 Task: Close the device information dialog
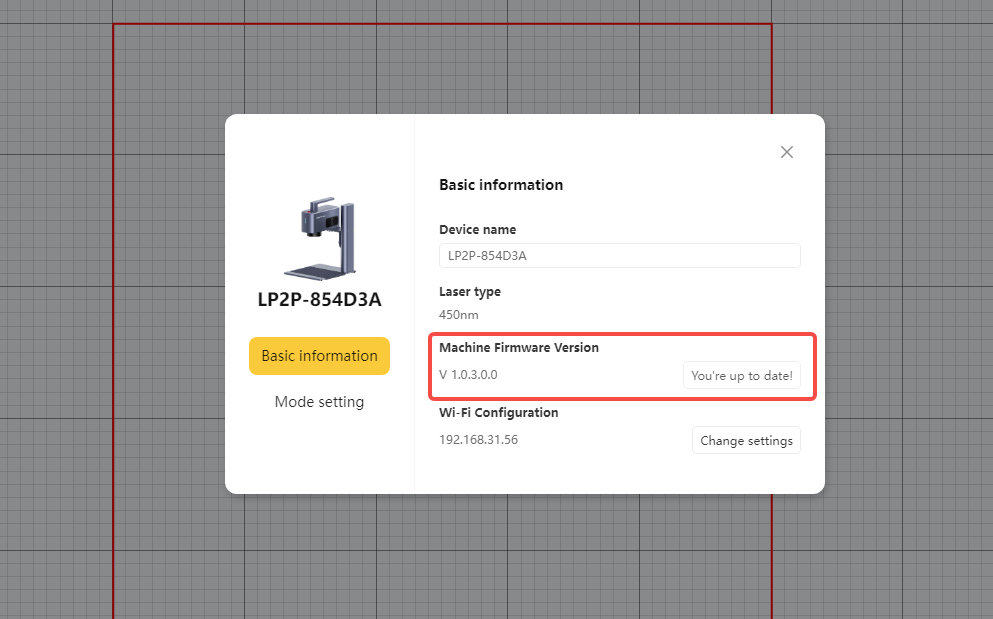[x=787, y=152]
